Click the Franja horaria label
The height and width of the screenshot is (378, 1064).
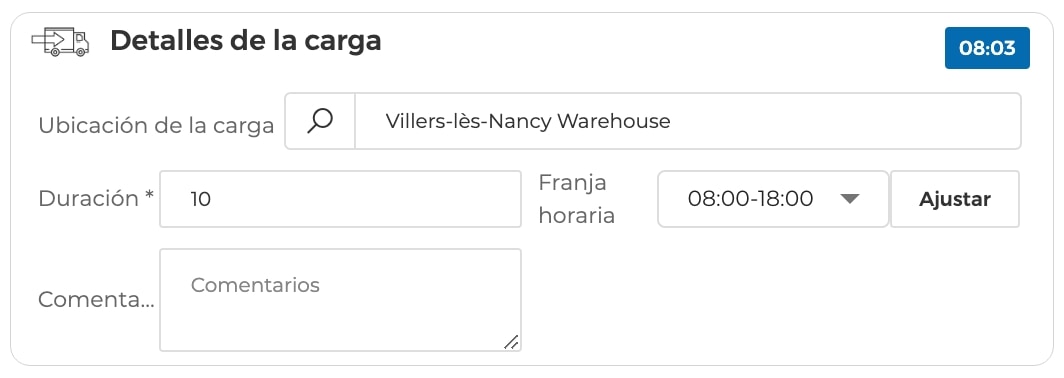577,199
